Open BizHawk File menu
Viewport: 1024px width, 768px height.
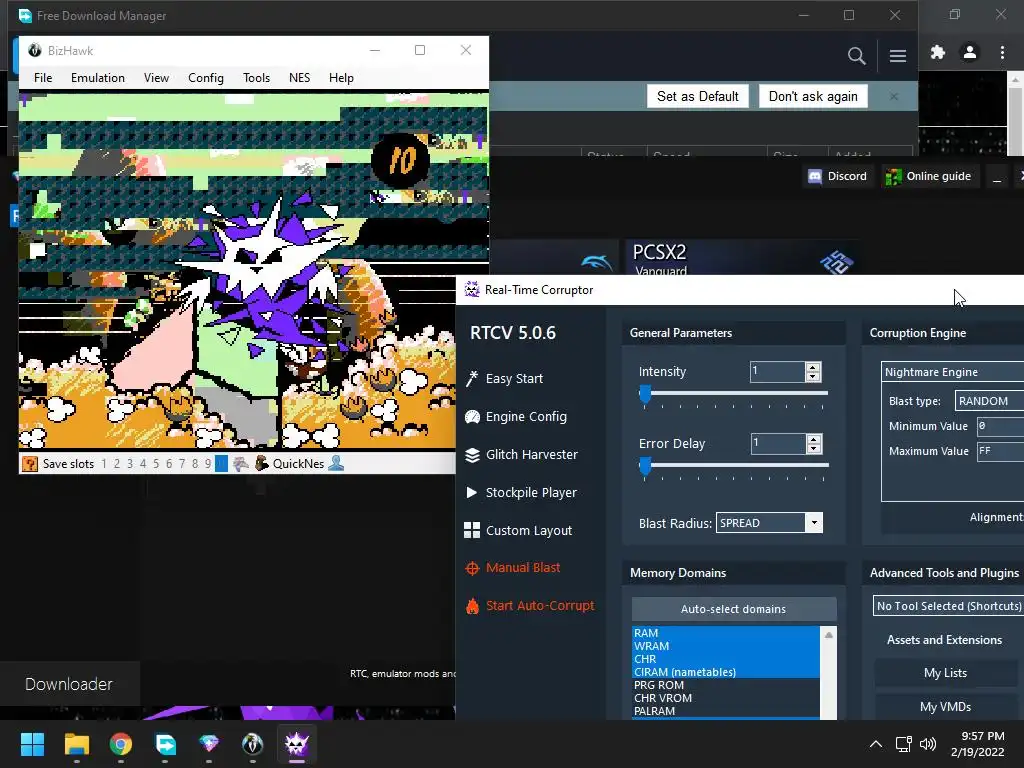43,78
